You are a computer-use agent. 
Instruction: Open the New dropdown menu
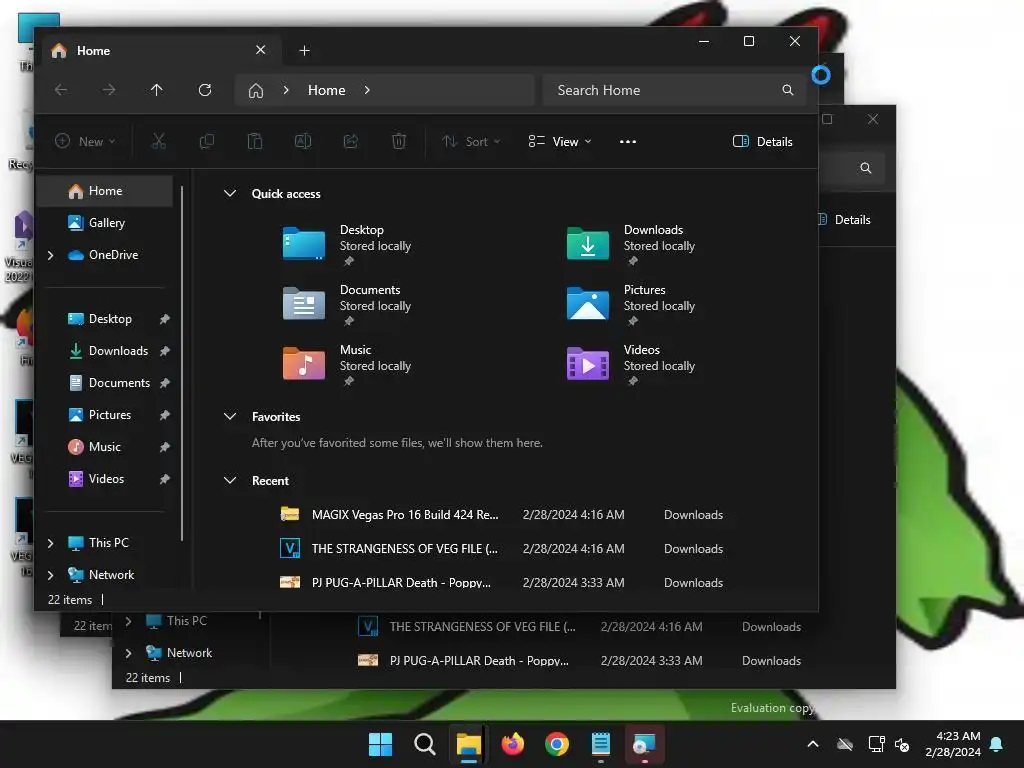click(85, 141)
